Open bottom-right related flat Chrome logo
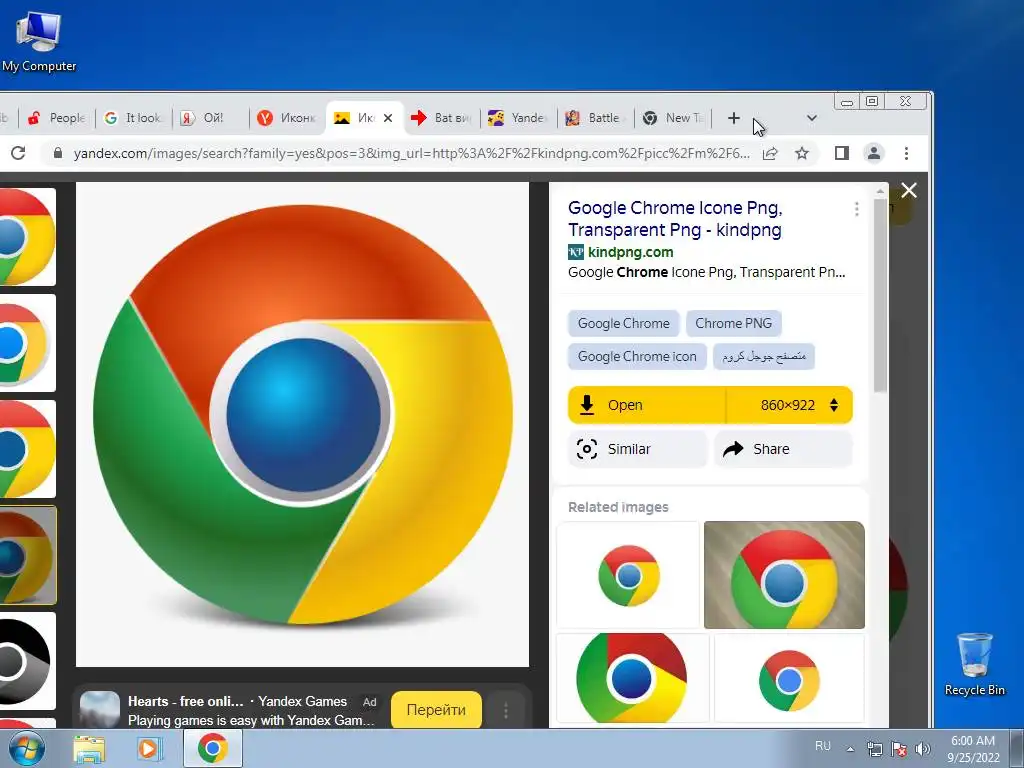1024x768 pixels. click(x=790, y=678)
